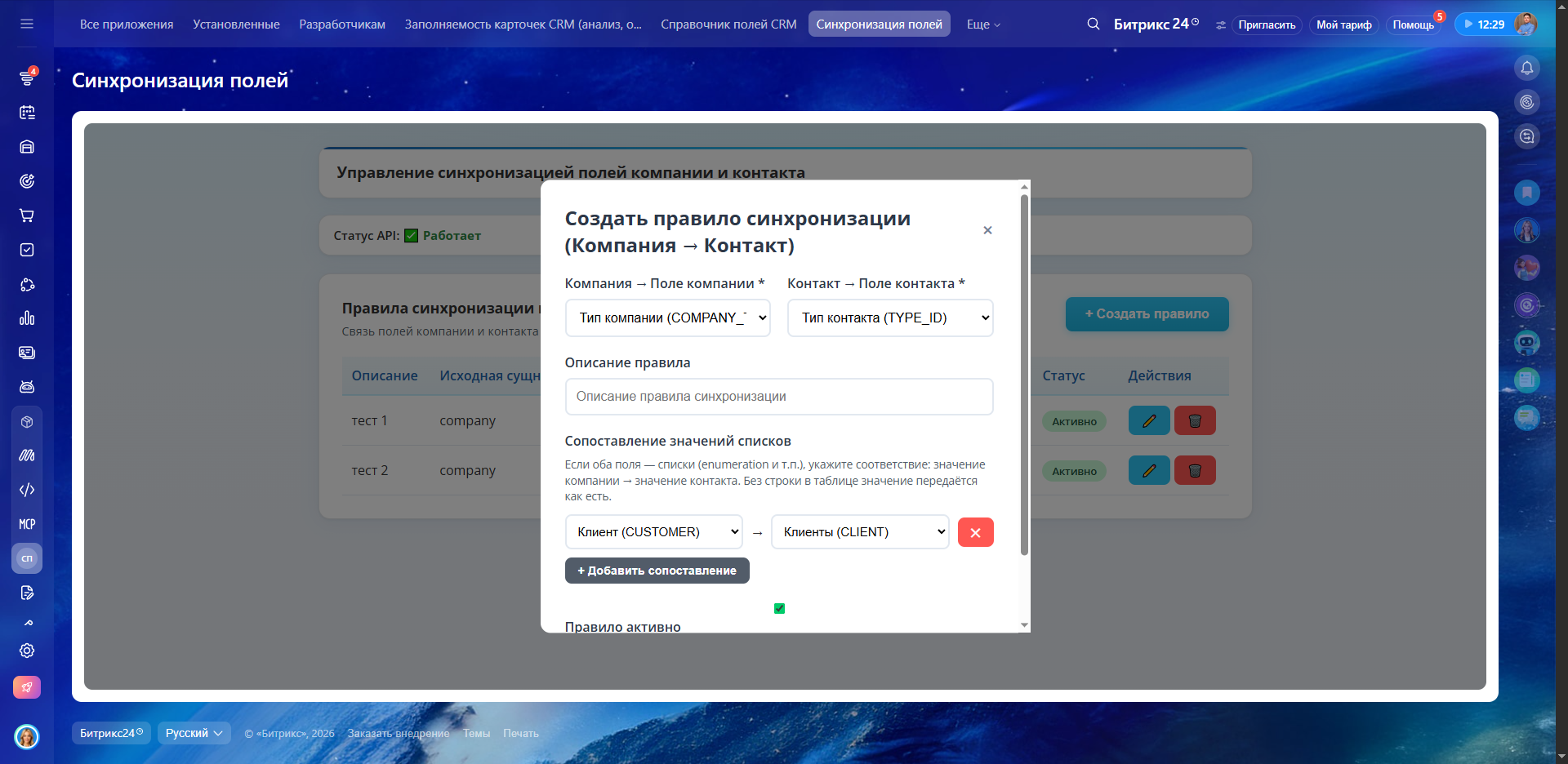
Task: Open the bar chart analytics sidebar icon
Action: [x=27, y=318]
